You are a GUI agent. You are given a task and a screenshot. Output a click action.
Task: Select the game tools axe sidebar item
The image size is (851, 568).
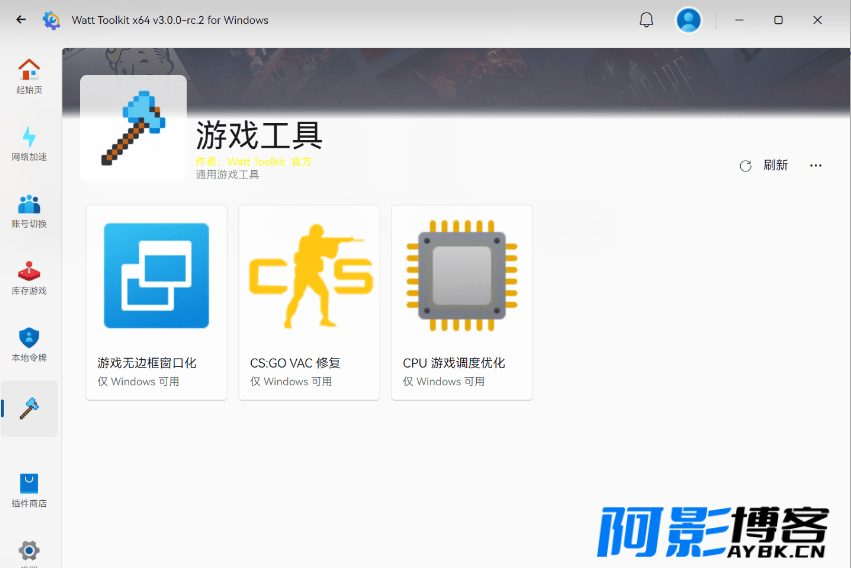29,409
